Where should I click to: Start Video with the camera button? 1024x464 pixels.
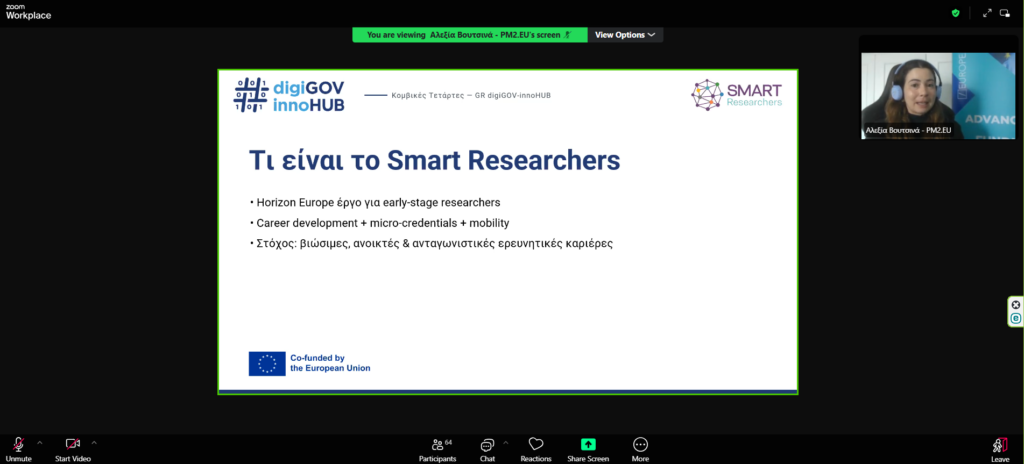click(x=72, y=445)
